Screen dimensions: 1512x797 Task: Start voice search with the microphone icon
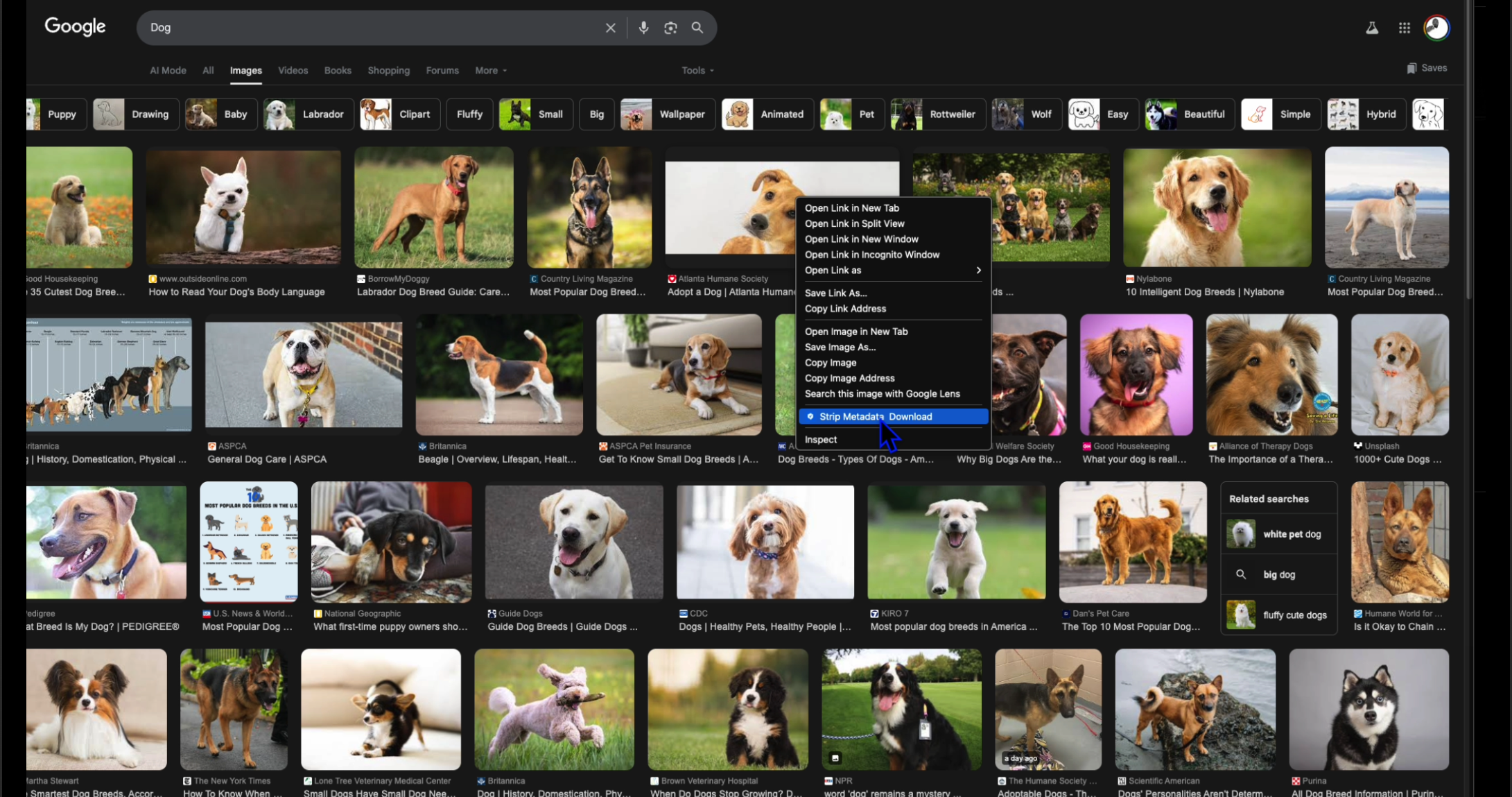[643, 28]
